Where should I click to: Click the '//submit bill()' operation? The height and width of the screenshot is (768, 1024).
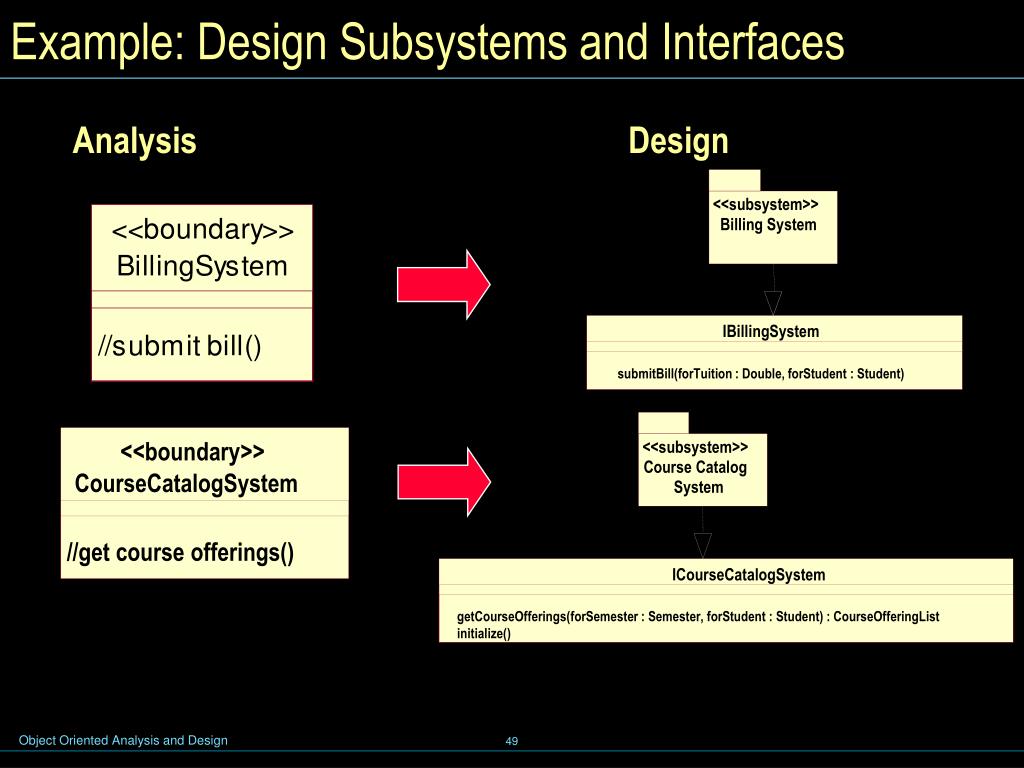point(180,346)
